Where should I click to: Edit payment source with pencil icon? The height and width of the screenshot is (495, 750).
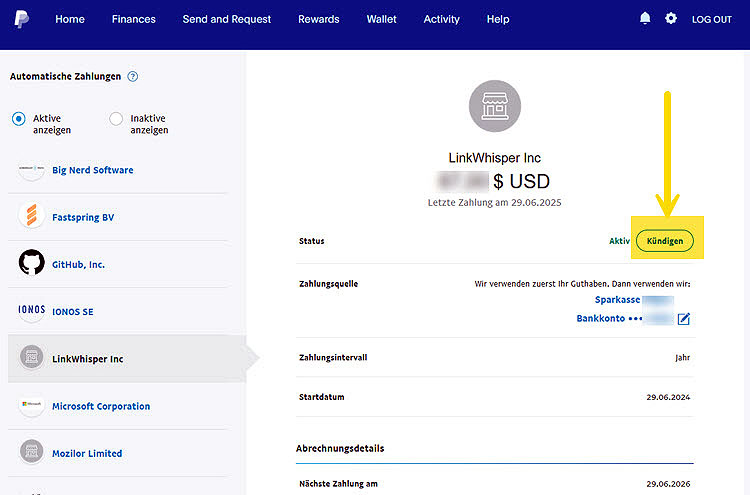coord(684,319)
